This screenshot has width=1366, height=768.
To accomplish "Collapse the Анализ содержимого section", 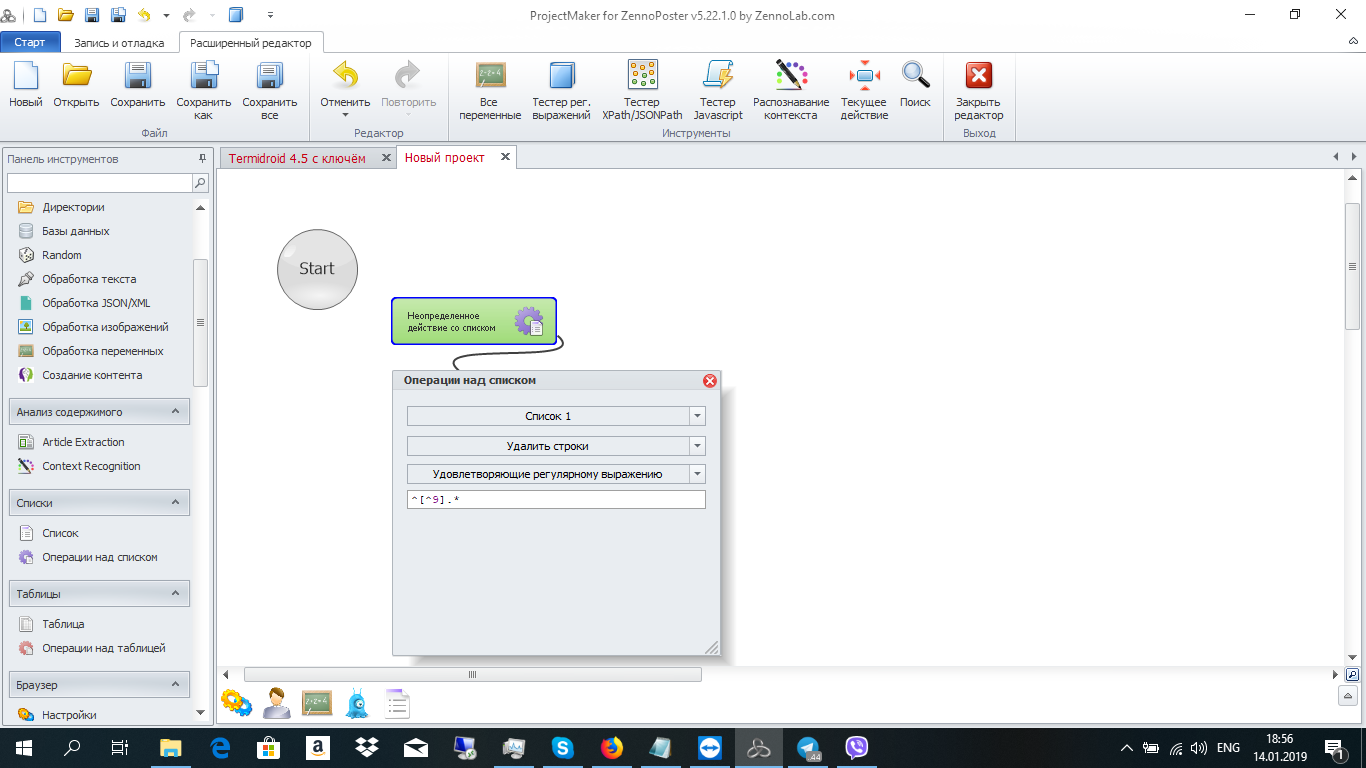I will pos(175,412).
